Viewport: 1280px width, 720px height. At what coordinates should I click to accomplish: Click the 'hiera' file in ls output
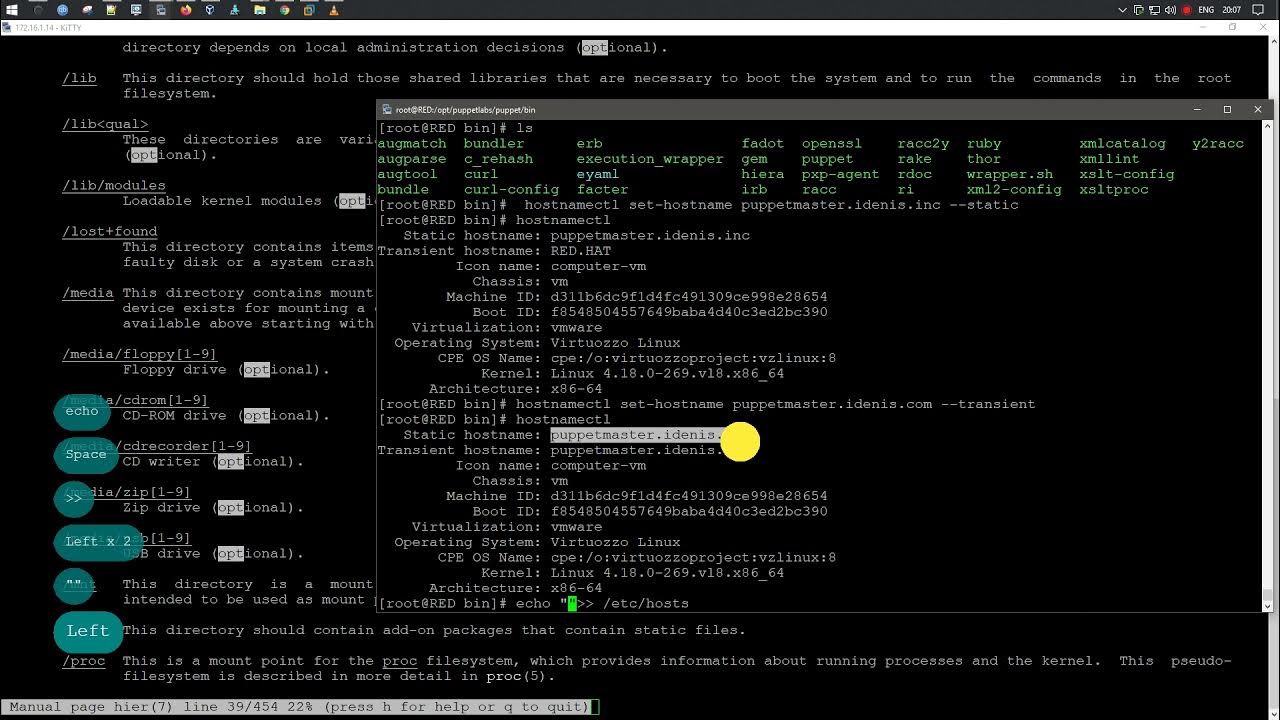pos(762,174)
